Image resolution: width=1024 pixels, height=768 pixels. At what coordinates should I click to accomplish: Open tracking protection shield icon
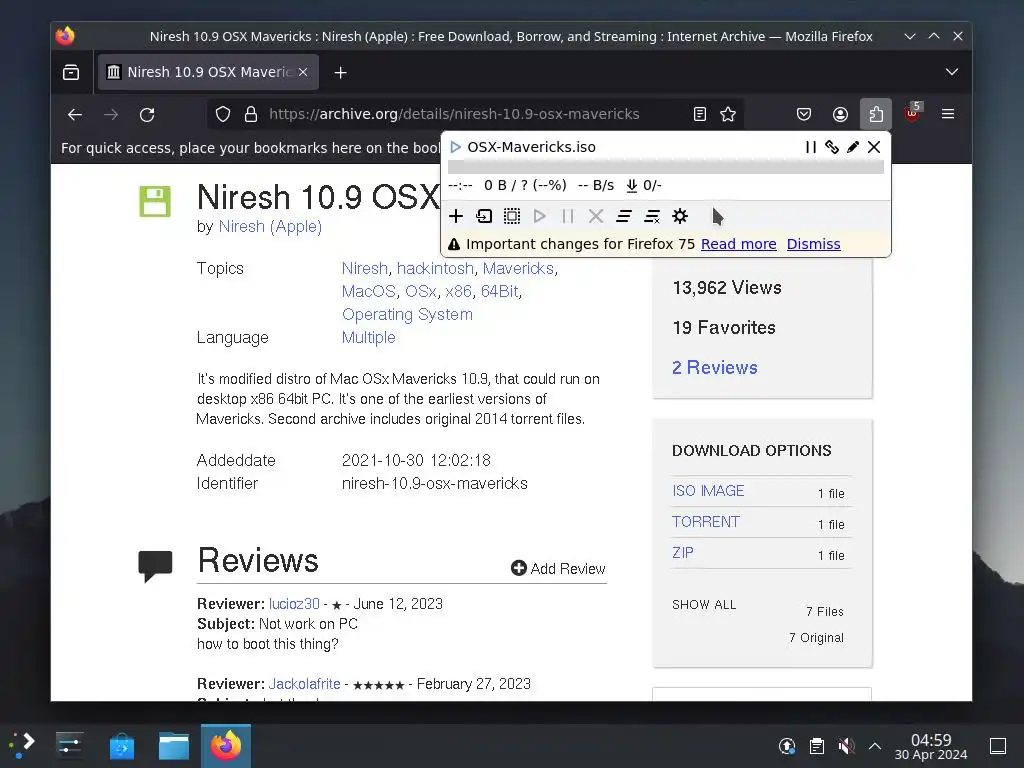[x=223, y=114]
